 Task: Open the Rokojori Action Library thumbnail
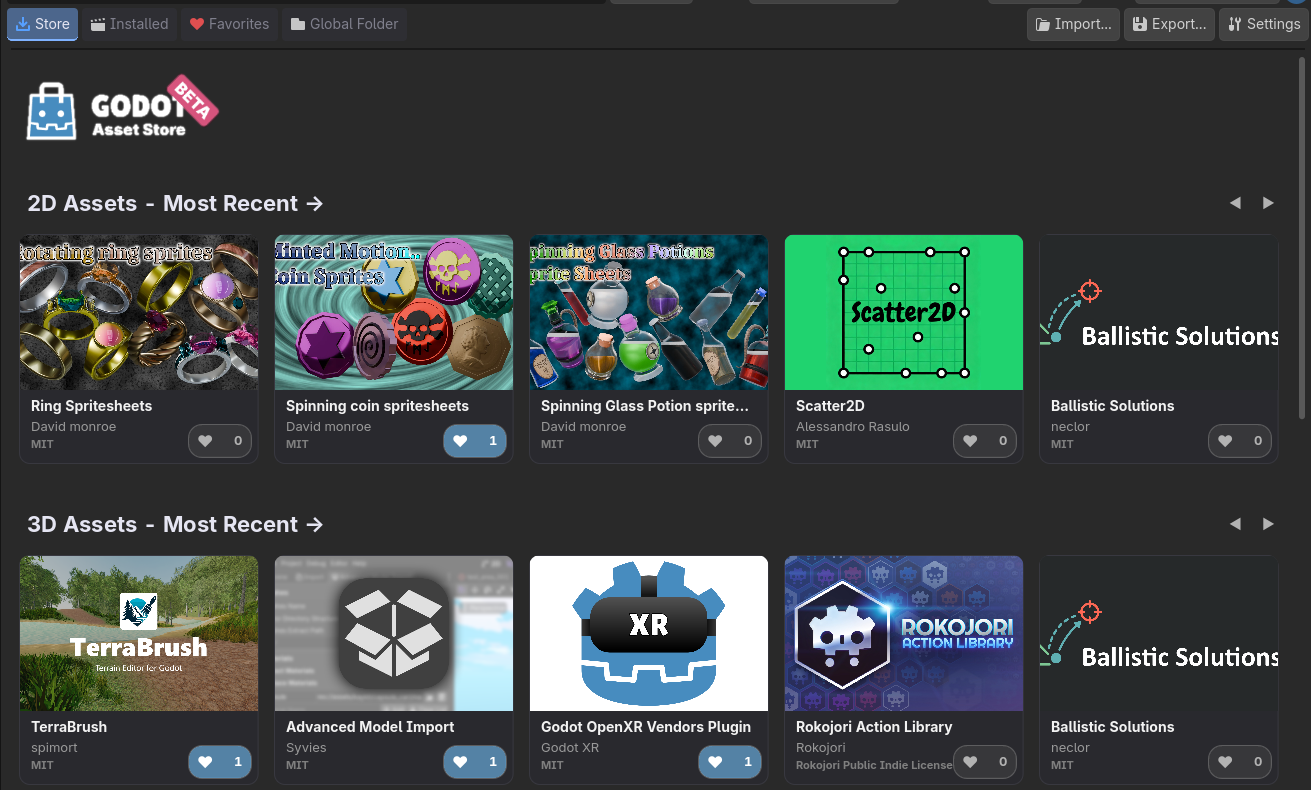pos(904,633)
